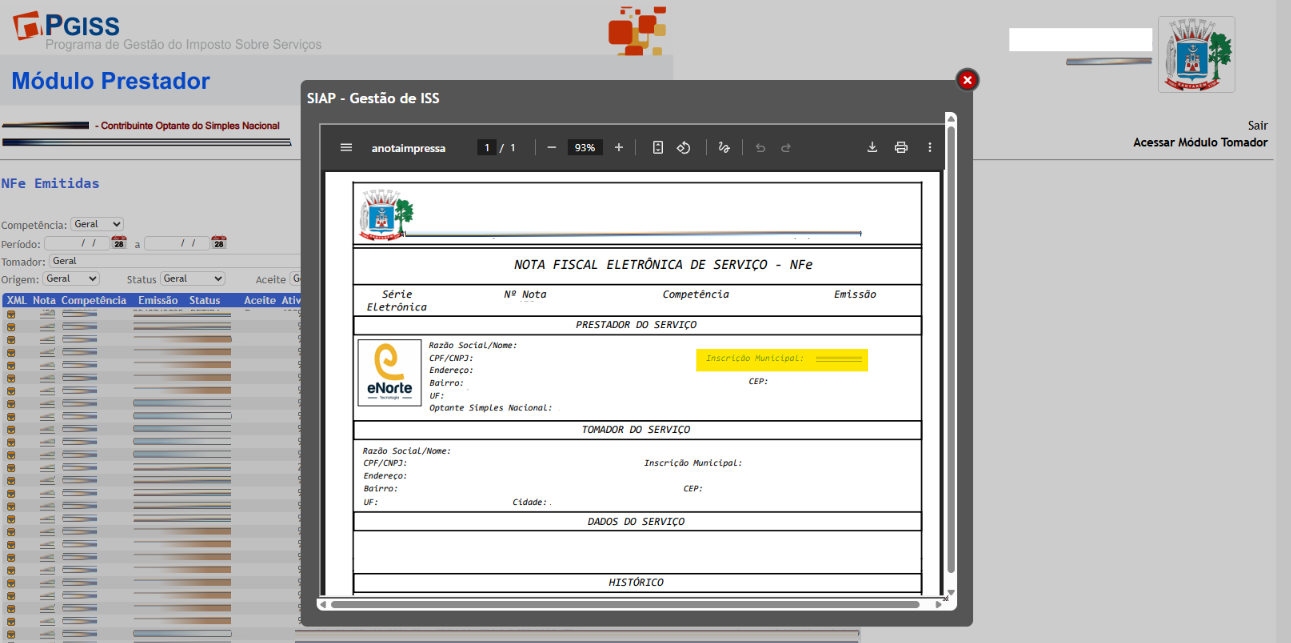Open the PDF viewer sidebar menu
1291x643 pixels.
pyautogui.click(x=346, y=147)
